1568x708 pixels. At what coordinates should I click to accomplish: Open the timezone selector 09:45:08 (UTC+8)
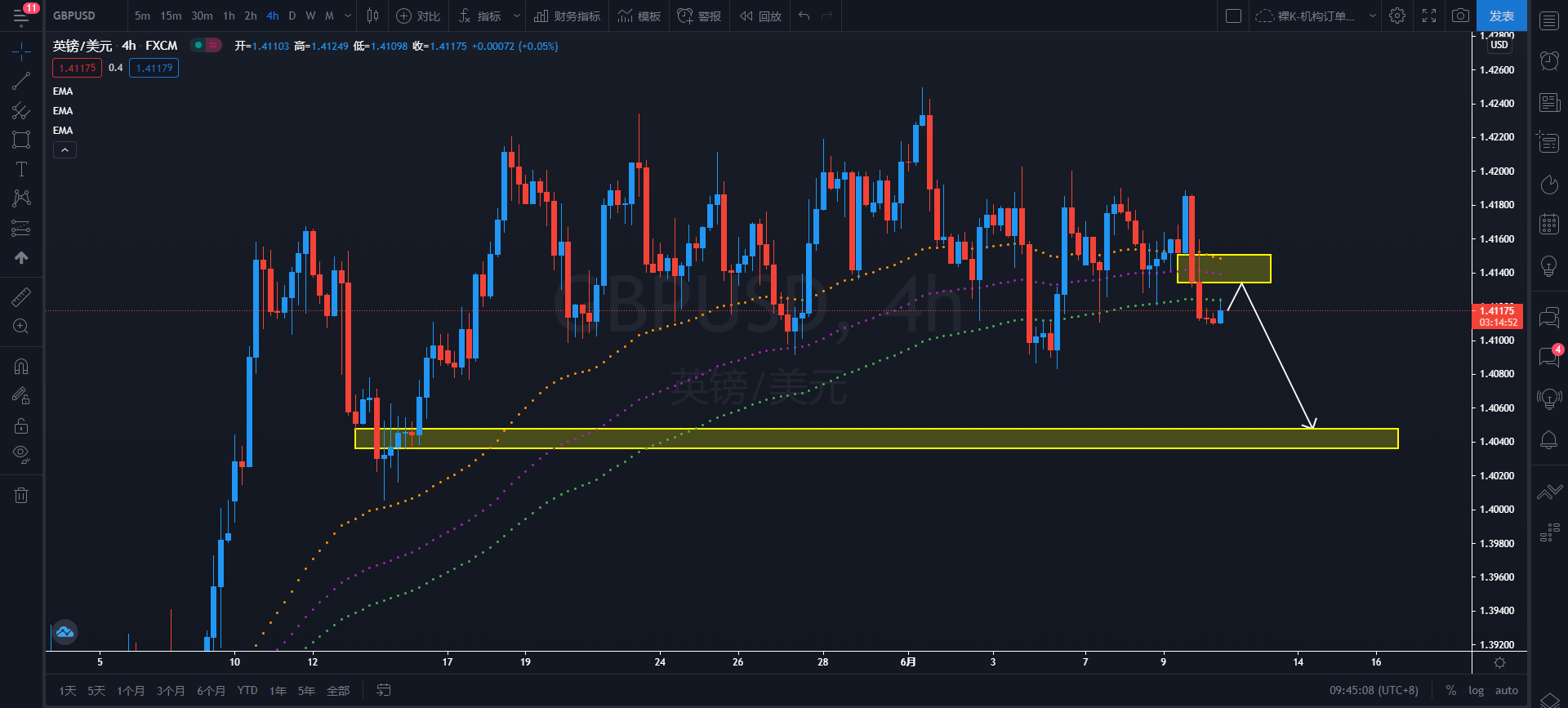[1374, 690]
